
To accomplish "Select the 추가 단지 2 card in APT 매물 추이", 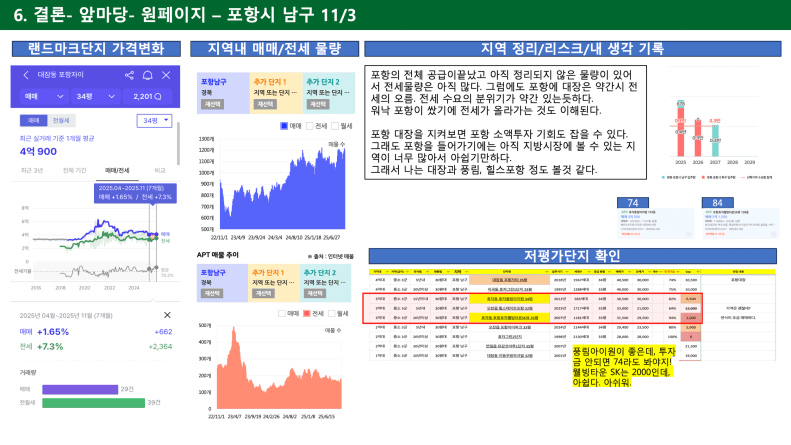I will pos(325,283).
